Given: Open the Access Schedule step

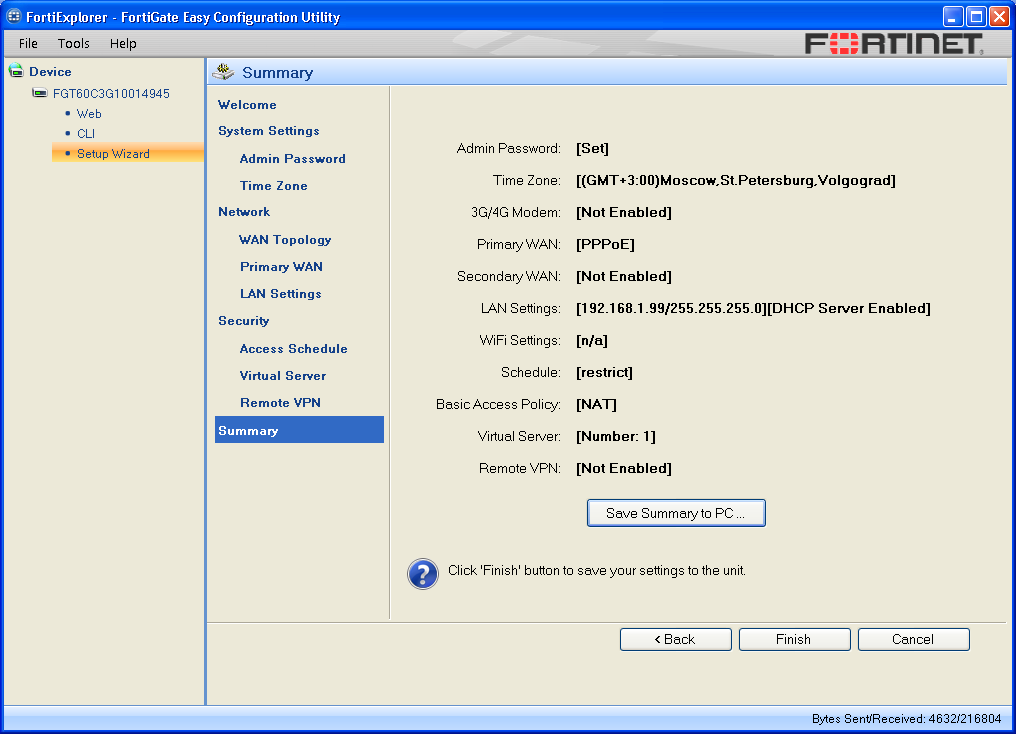Looking at the screenshot, I should (x=294, y=349).
